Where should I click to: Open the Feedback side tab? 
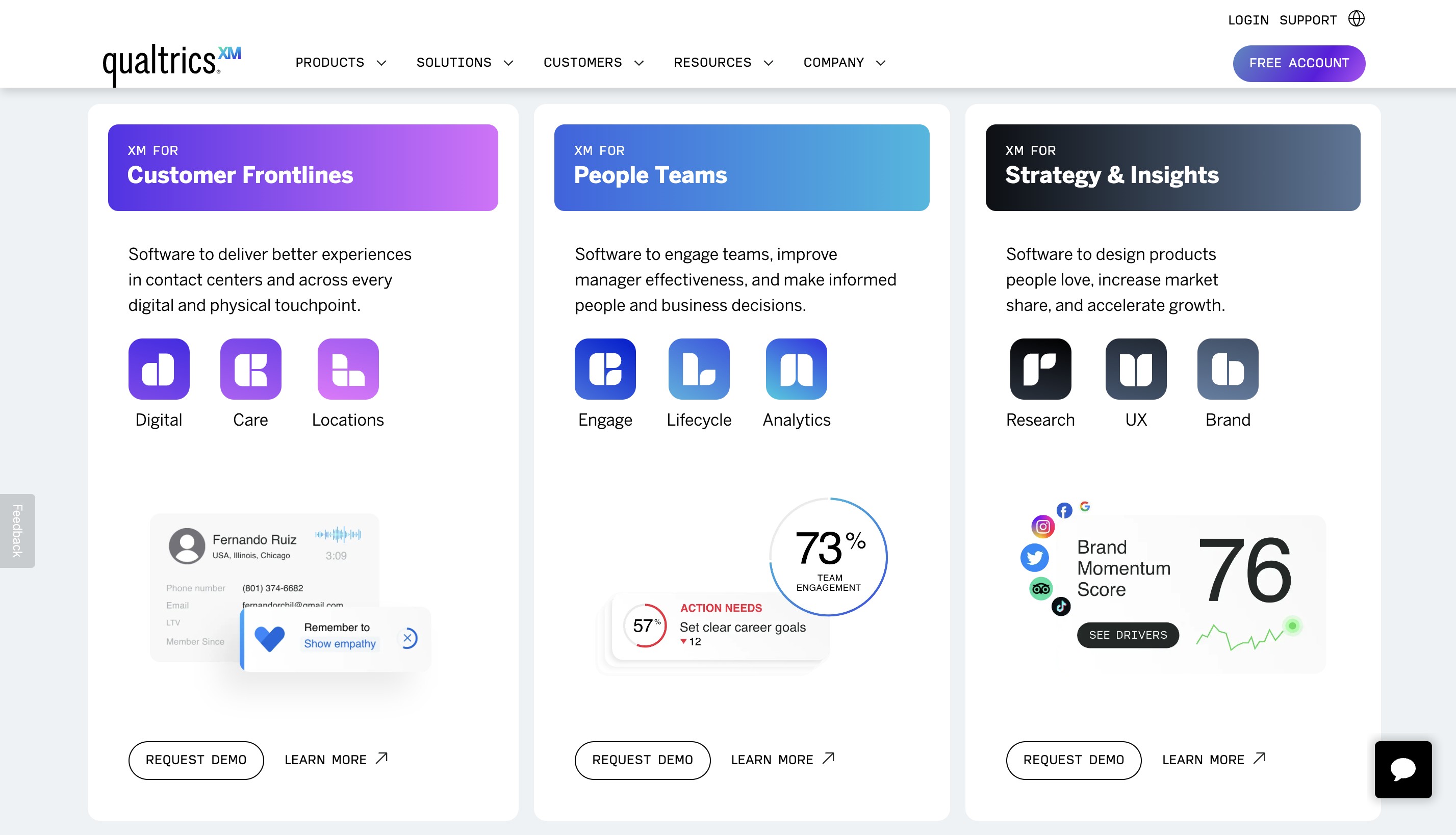point(17,531)
